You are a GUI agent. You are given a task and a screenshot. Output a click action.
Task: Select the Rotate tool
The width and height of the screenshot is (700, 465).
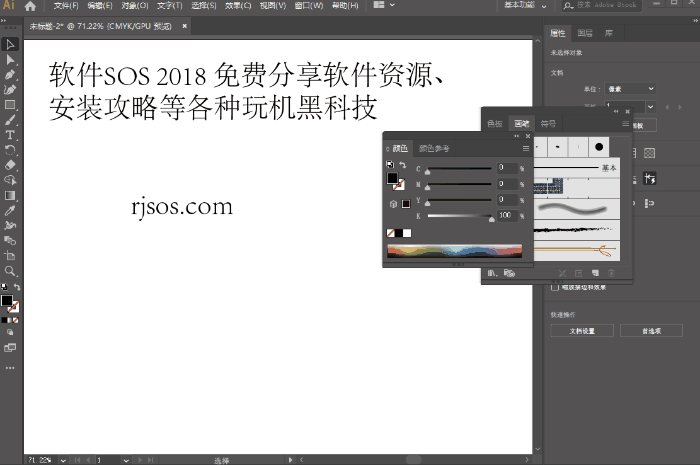click(10, 150)
